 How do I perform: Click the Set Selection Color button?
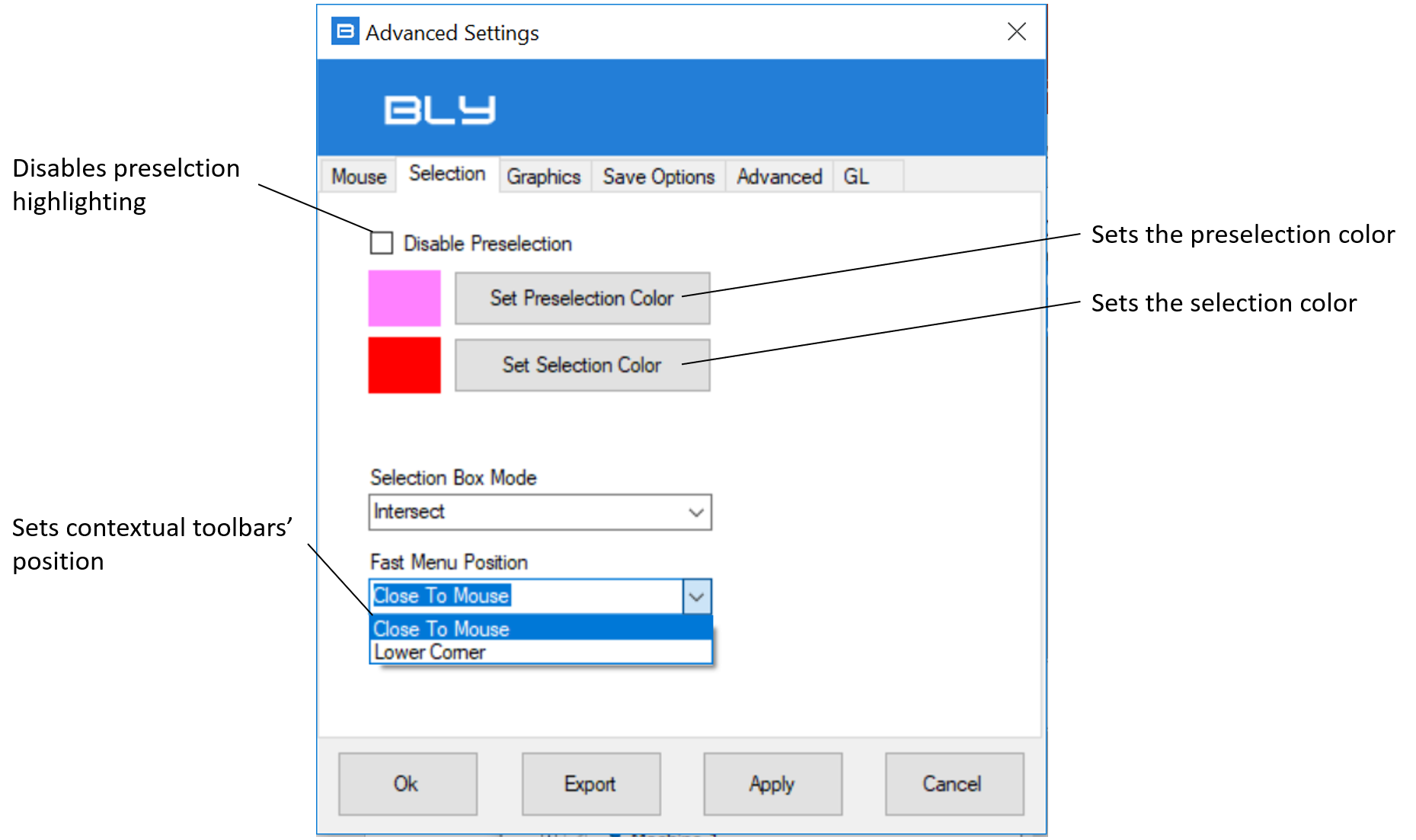tap(583, 365)
